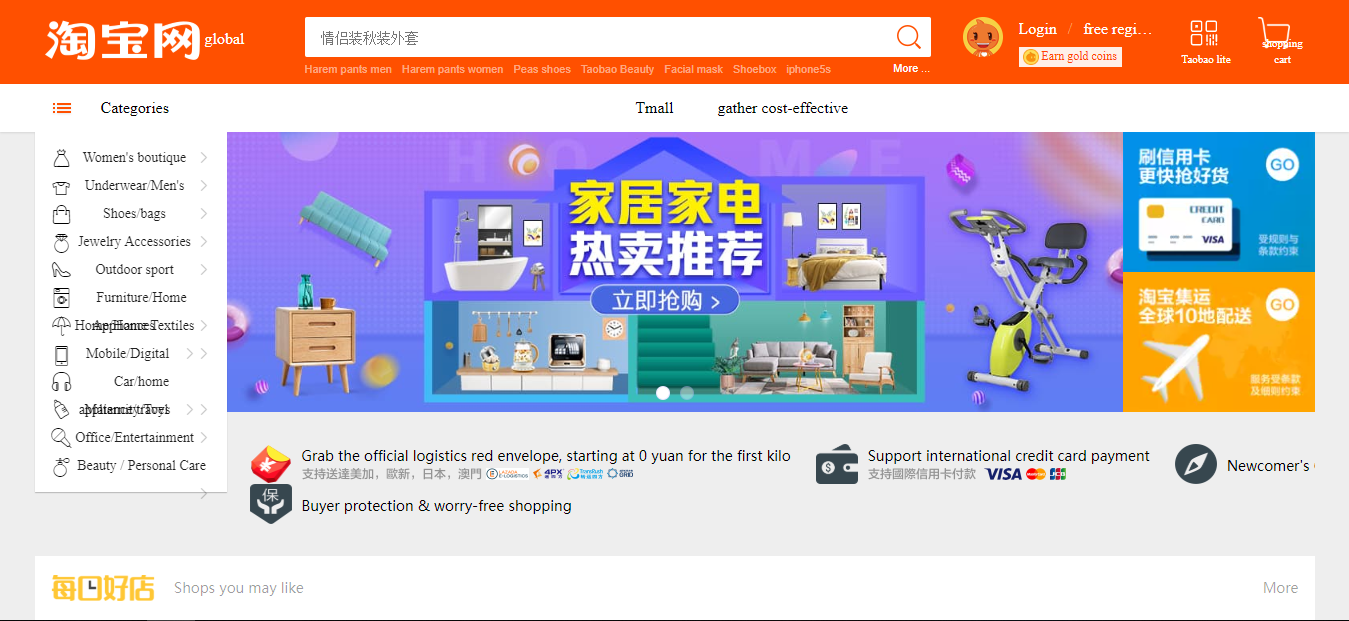Viewport: 1349px width, 621px height.
Task: Click the Earn gold coins badge
Action: 1070,57
